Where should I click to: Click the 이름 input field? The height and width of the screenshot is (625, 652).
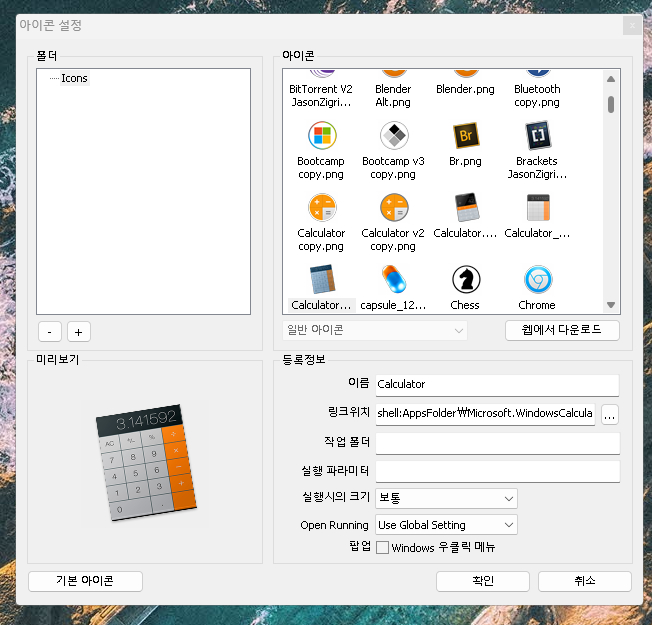(497, 385)
